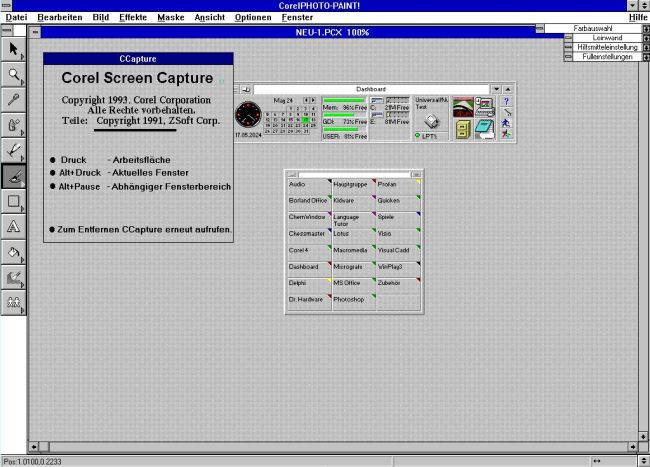
Task: Select the arrow Pick tool
Action: (13, 49)
